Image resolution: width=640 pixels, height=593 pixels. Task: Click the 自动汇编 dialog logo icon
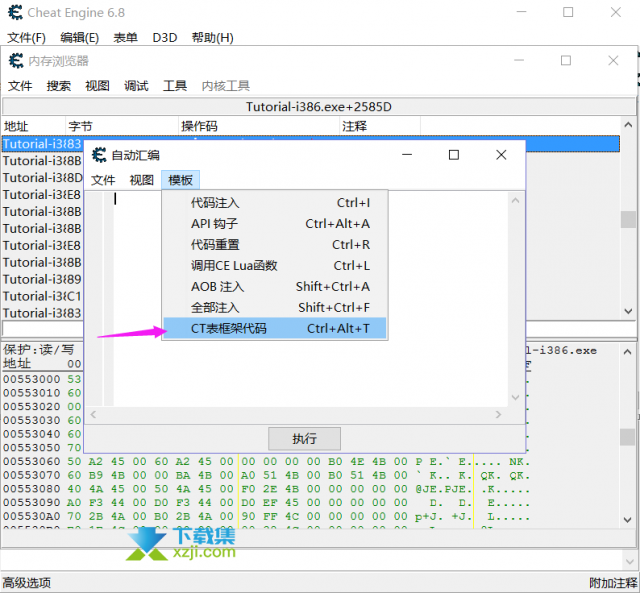[x=99, y=155]
